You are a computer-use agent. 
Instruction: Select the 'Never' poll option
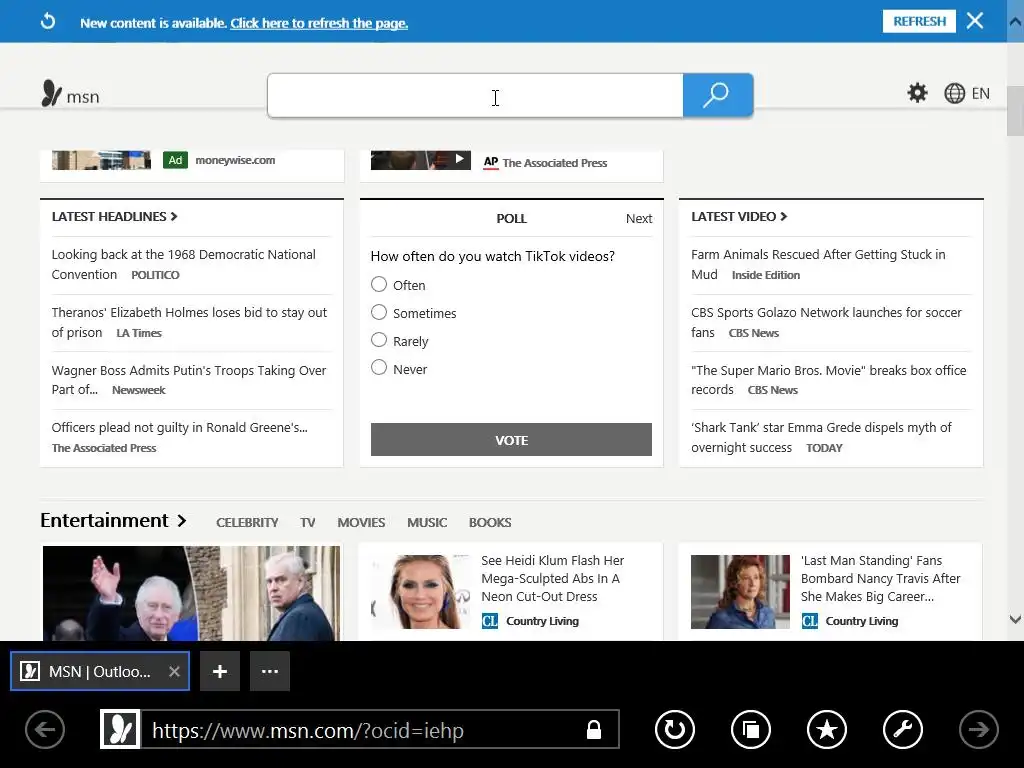379,368
